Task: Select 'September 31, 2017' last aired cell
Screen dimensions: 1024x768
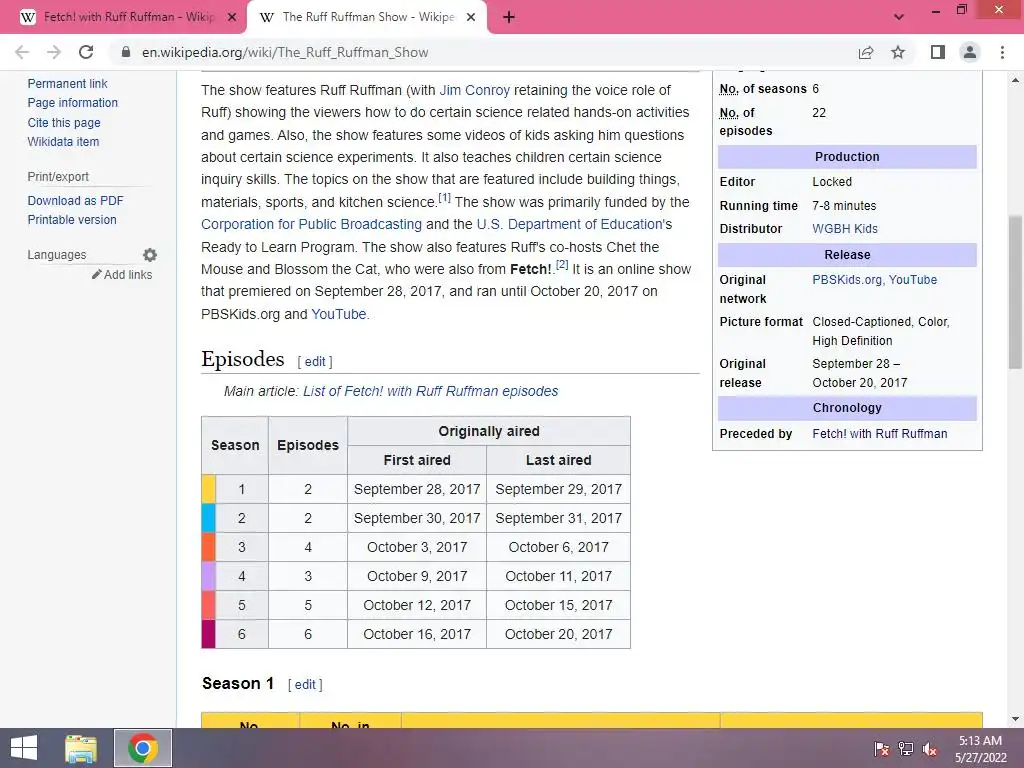Action: (558, 518)
